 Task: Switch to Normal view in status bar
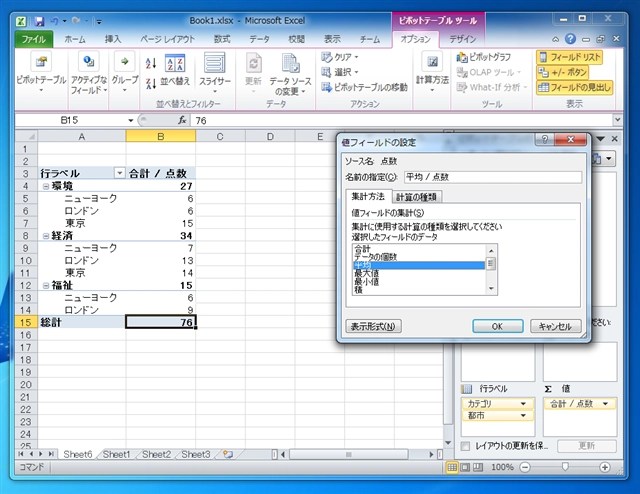452,467
